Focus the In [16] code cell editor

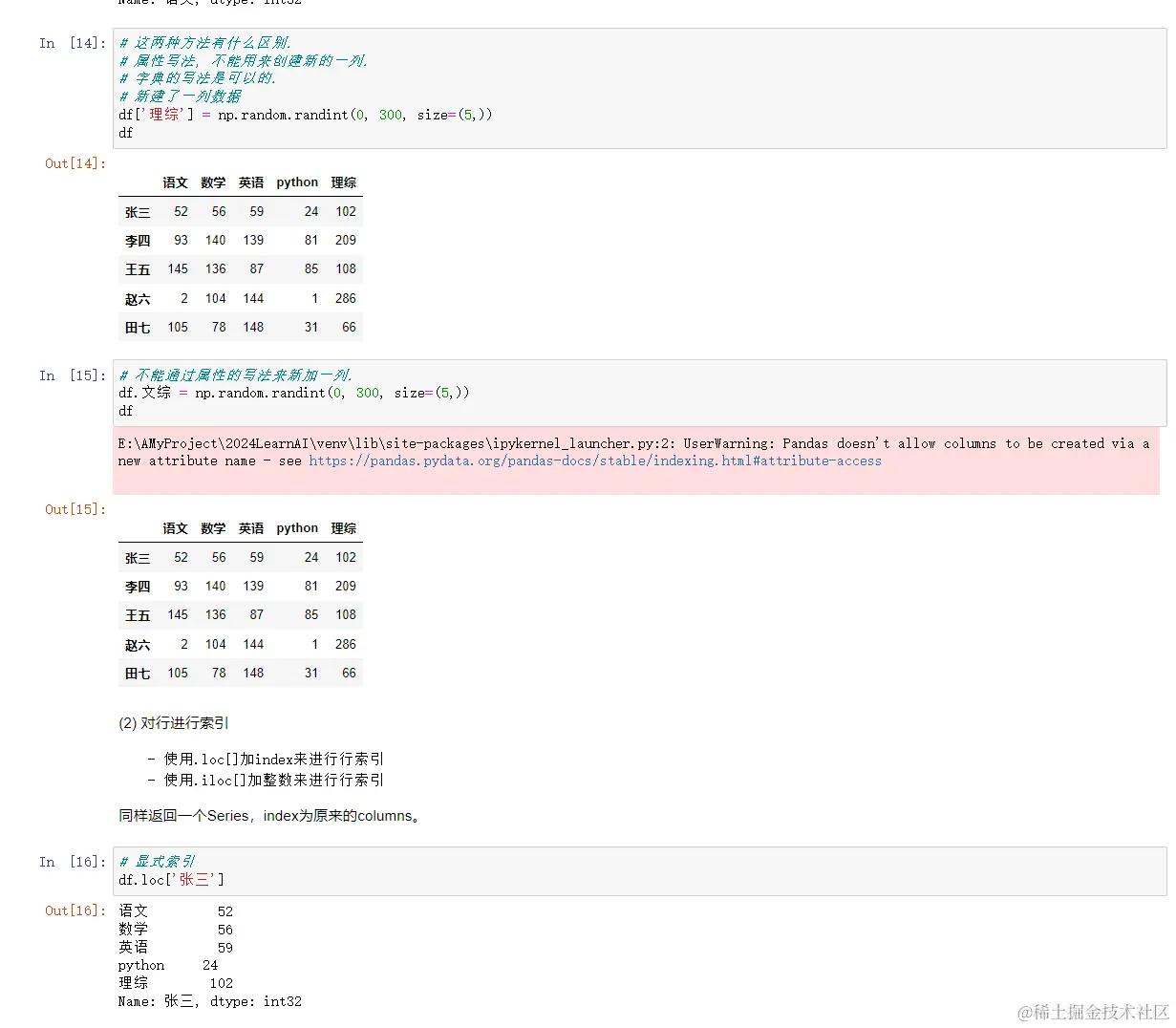[639, 870]
